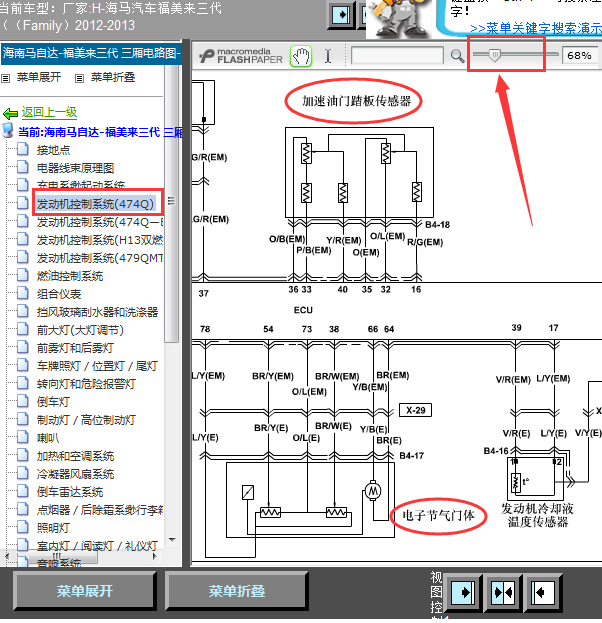Open 加热和空调系统 entry
The height and width of the screenshot is (623, 602).
pos(75,456)
